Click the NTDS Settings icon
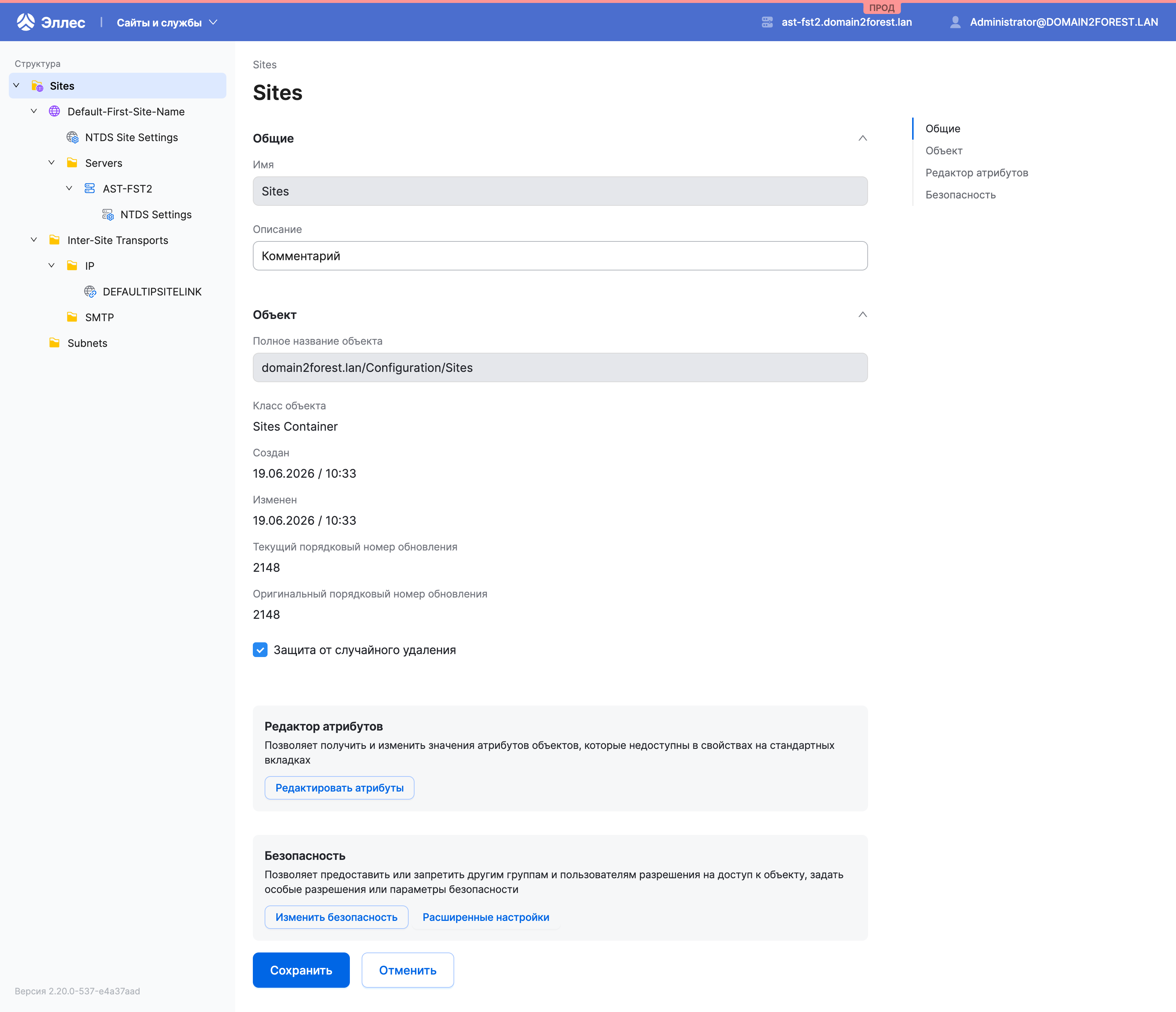The height and width of the screenshot is (1012, 1176). (x=108, y=215)
